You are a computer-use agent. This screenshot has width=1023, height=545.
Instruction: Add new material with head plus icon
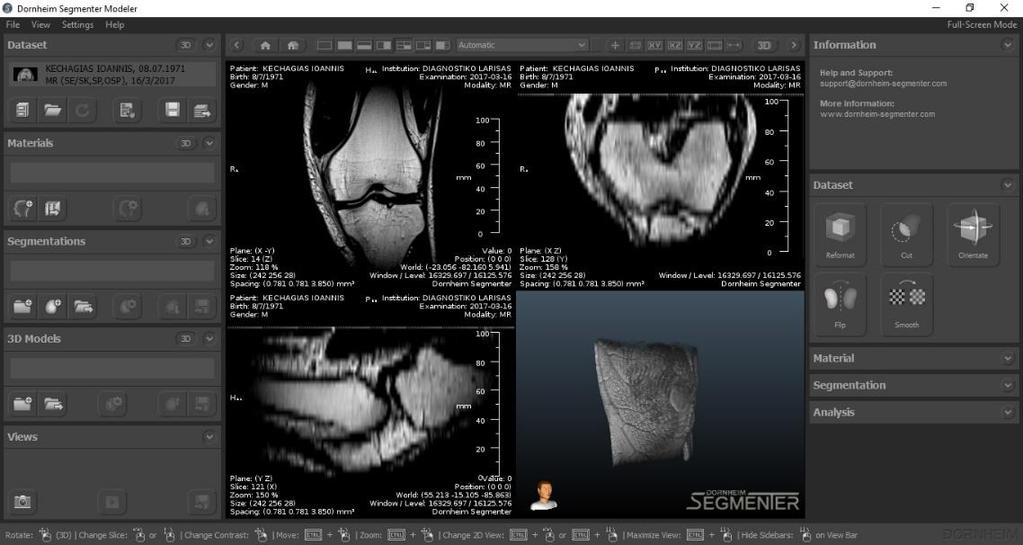click(x=23, y=209)
